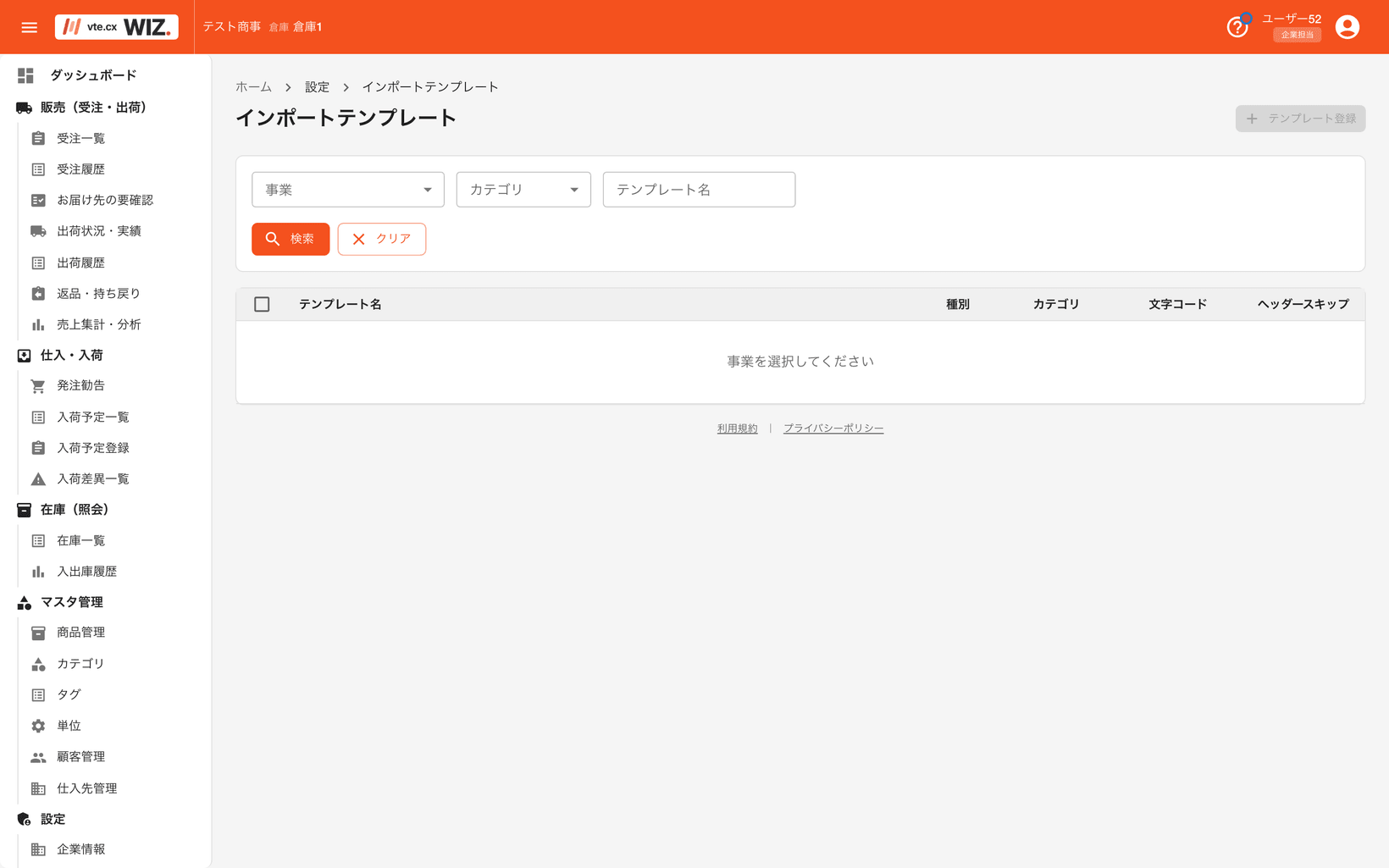Click the ホーム breadcrumb link
The image size is (1389, 868).
click(253, 87)
